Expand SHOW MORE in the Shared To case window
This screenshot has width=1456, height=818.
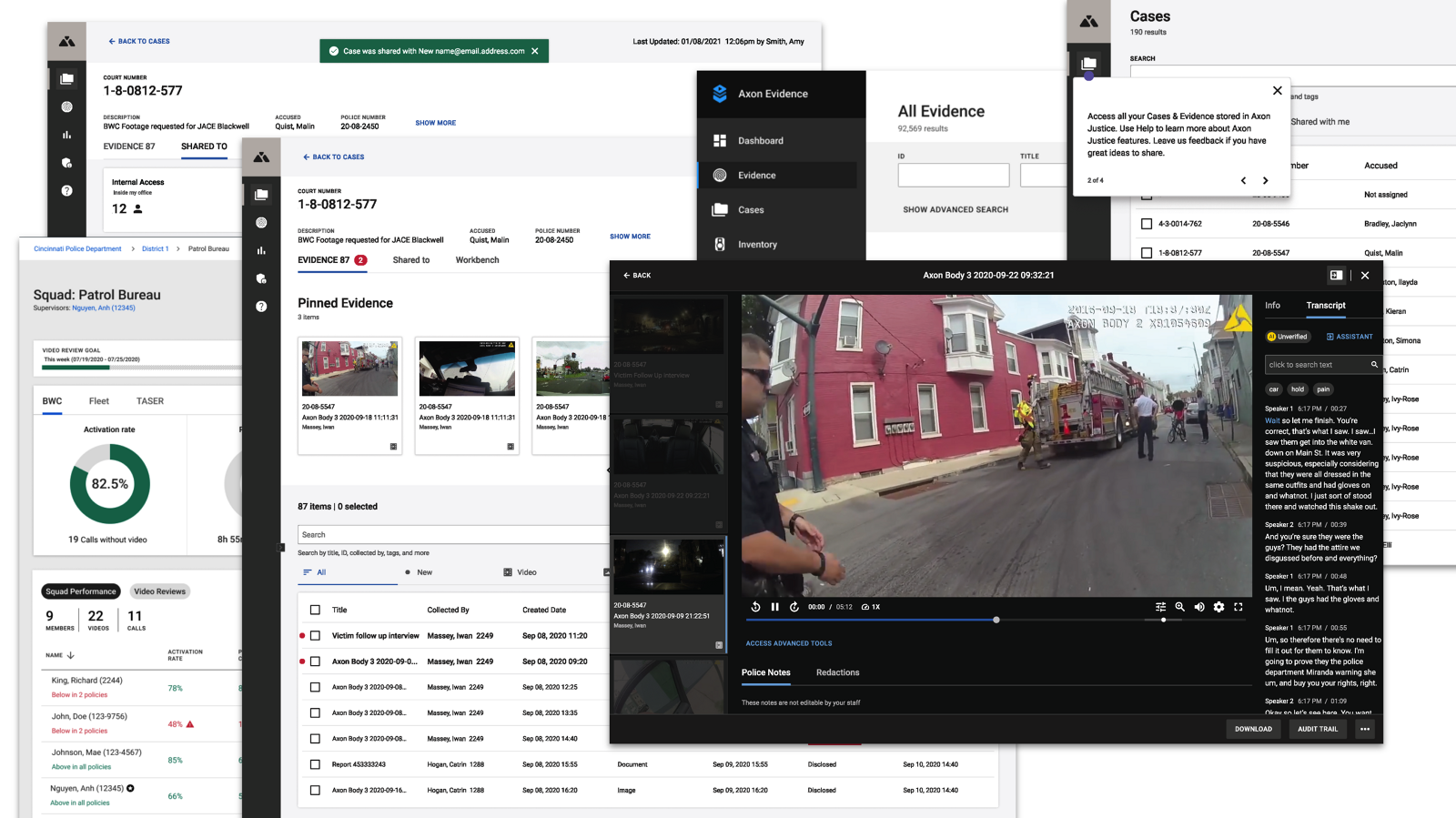tap(436, 123)
